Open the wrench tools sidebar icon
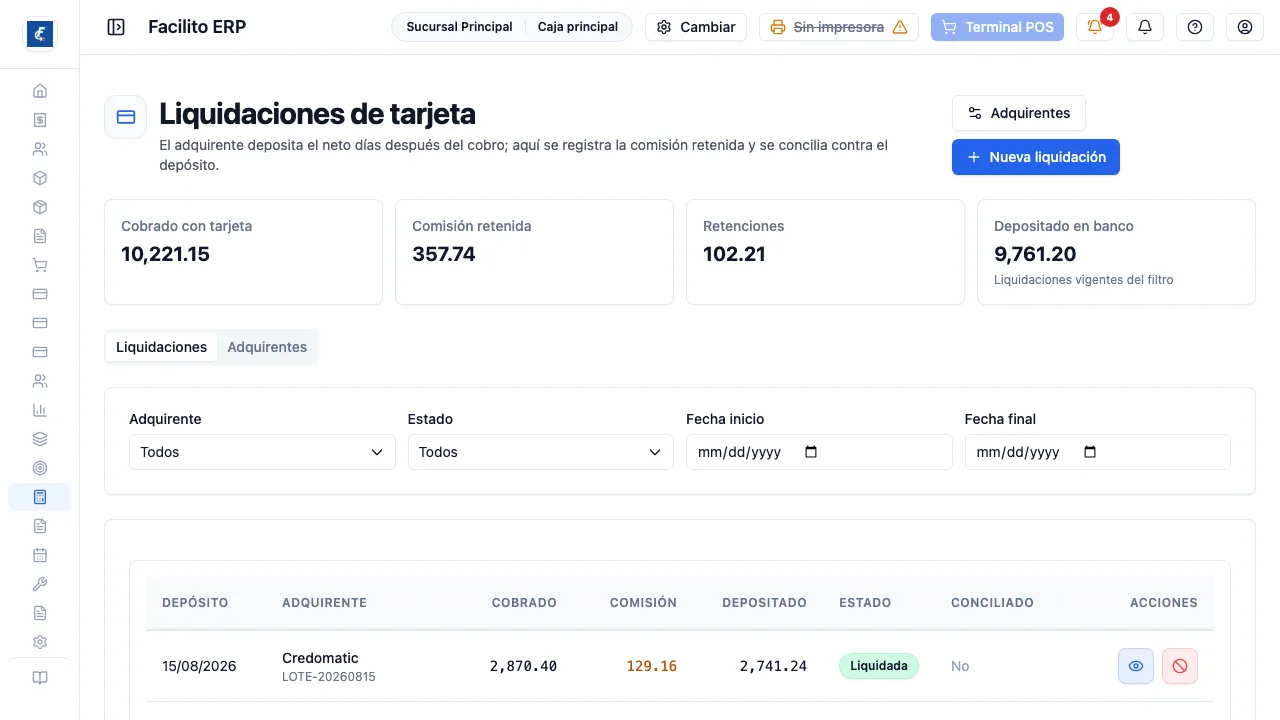This screenshot has width=1280, height=720. tap(40, 584)
